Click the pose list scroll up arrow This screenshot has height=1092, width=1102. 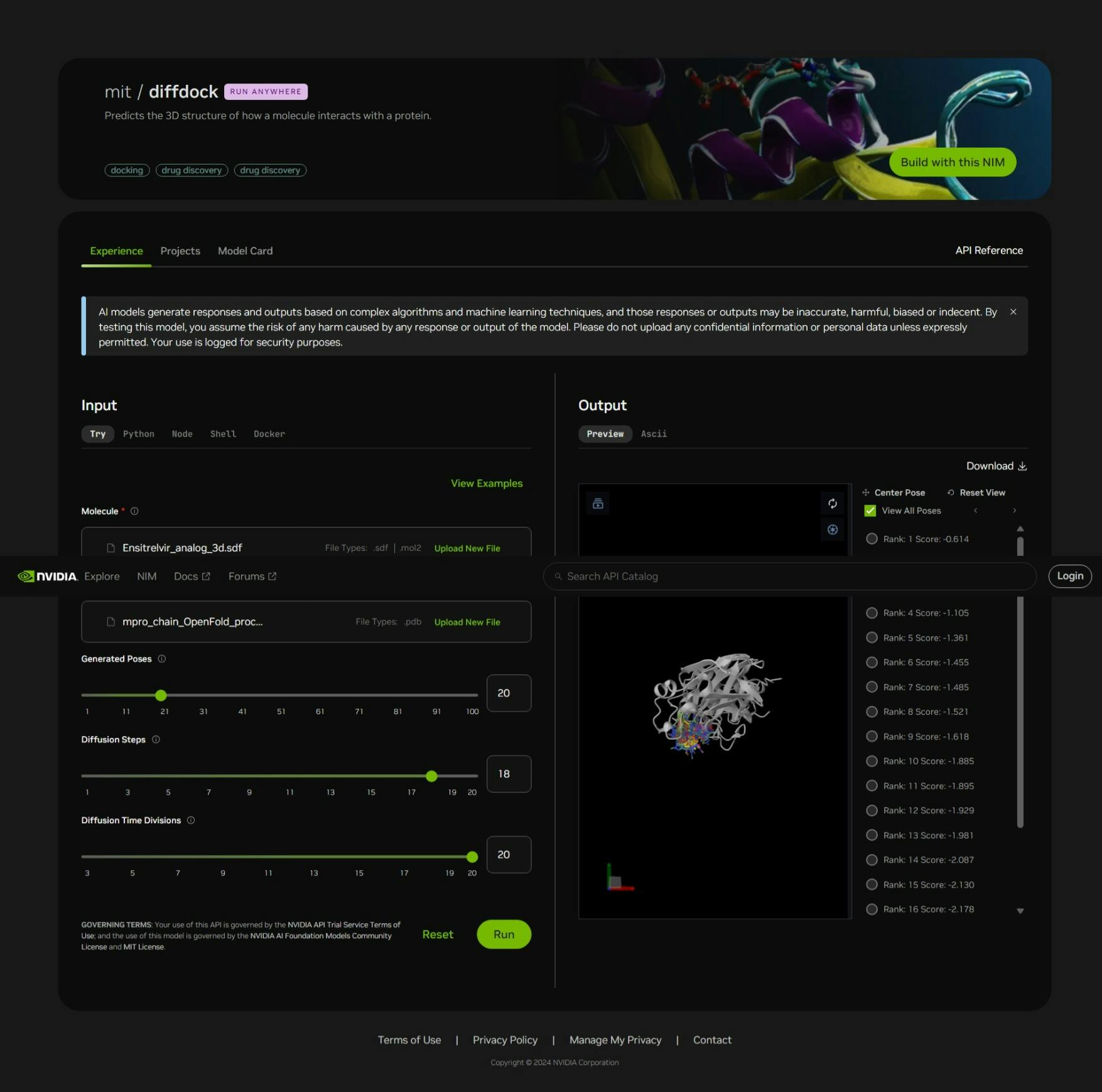pyautogui.click(x=1020, y=529)
